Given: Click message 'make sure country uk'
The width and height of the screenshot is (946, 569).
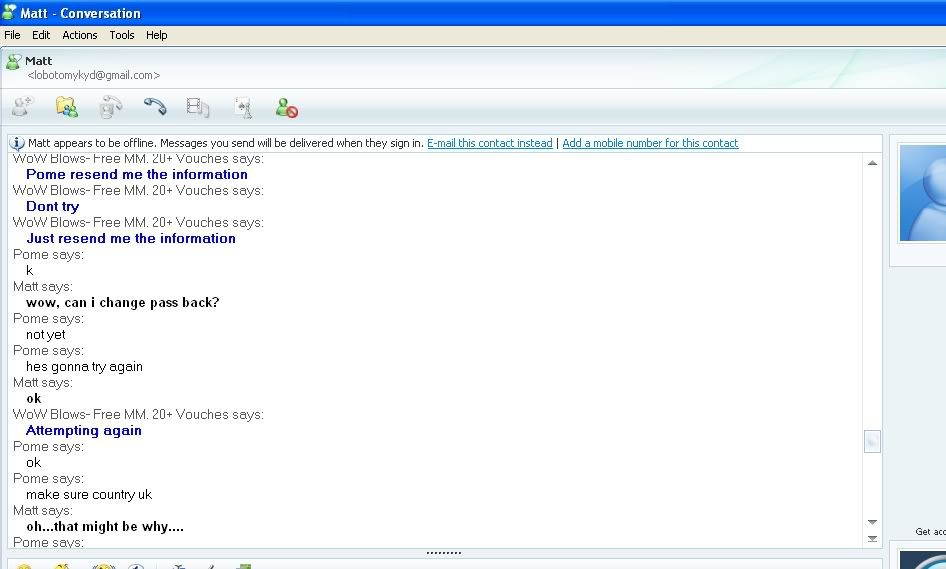Looking at the screenshot, I should coord(89,494).
